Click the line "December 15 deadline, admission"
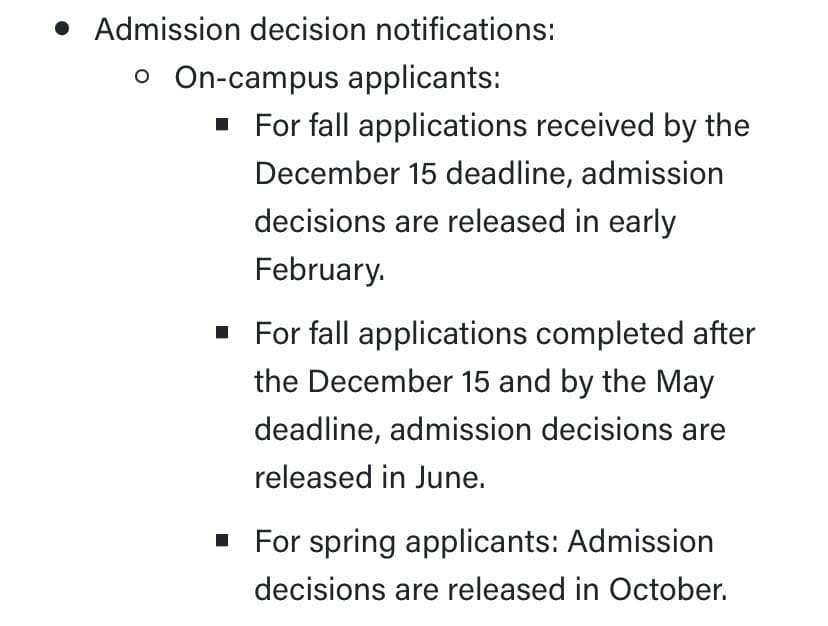The image size is (828, 626). coord(488,173)
